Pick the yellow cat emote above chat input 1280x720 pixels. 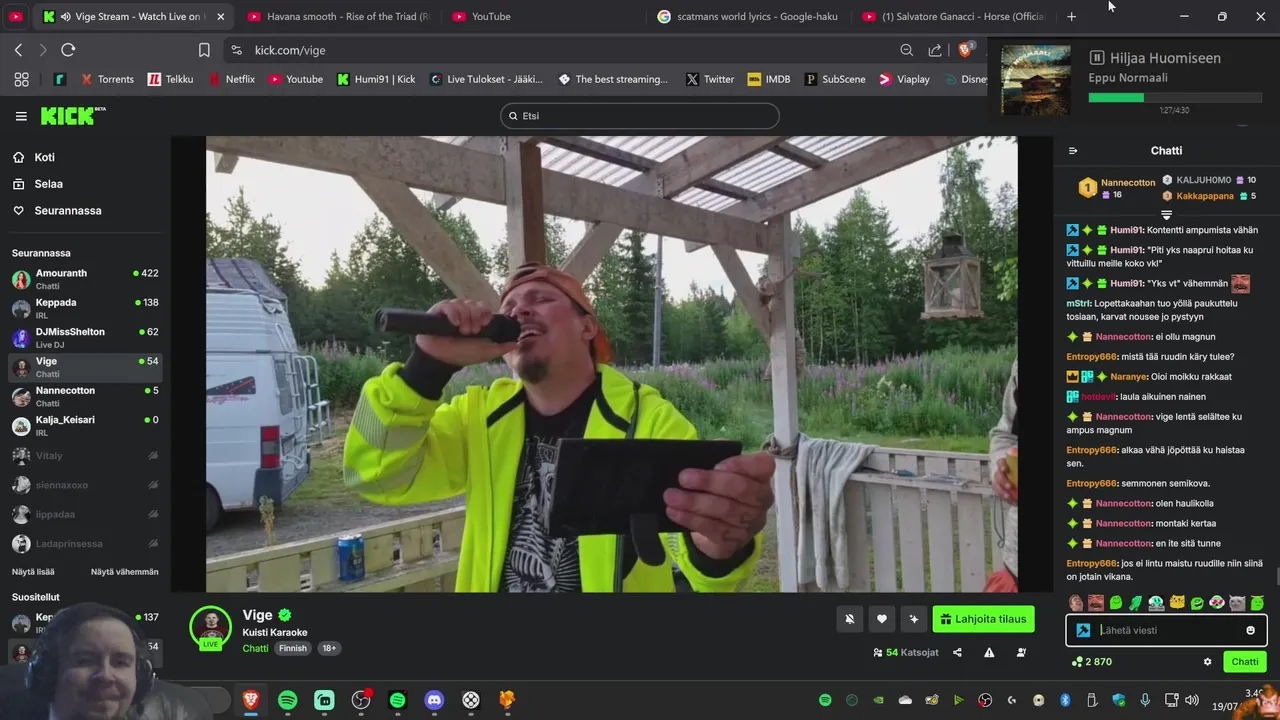pos(1177,603)
